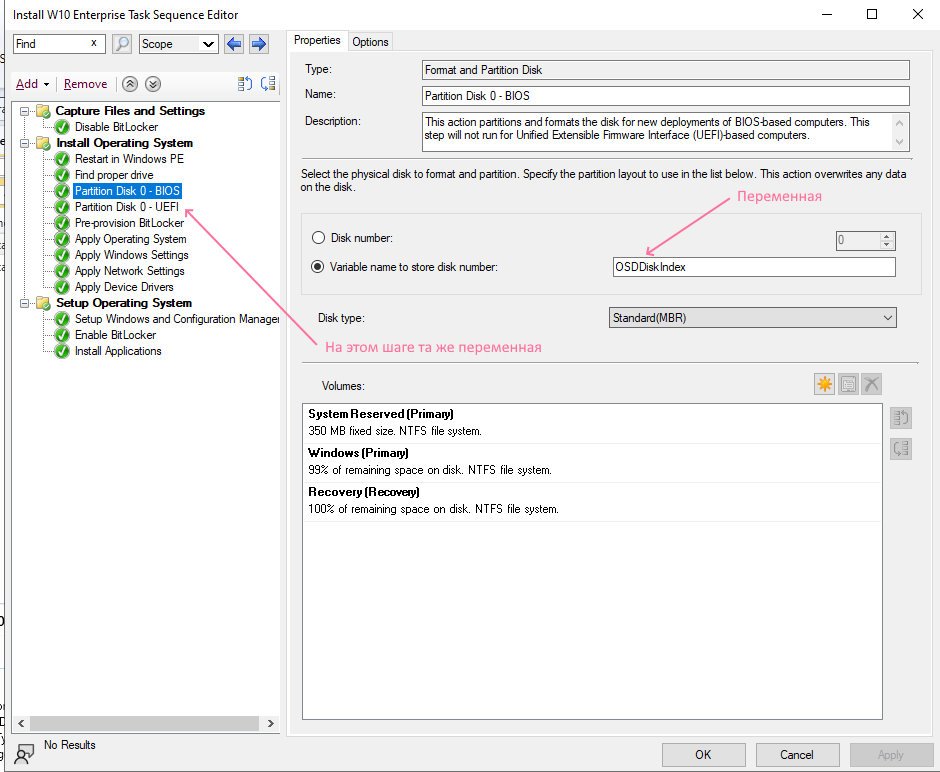
Task: Click the OSDDiskIndex variable name field
Action: pyautogui.click(x=753, y=267)
